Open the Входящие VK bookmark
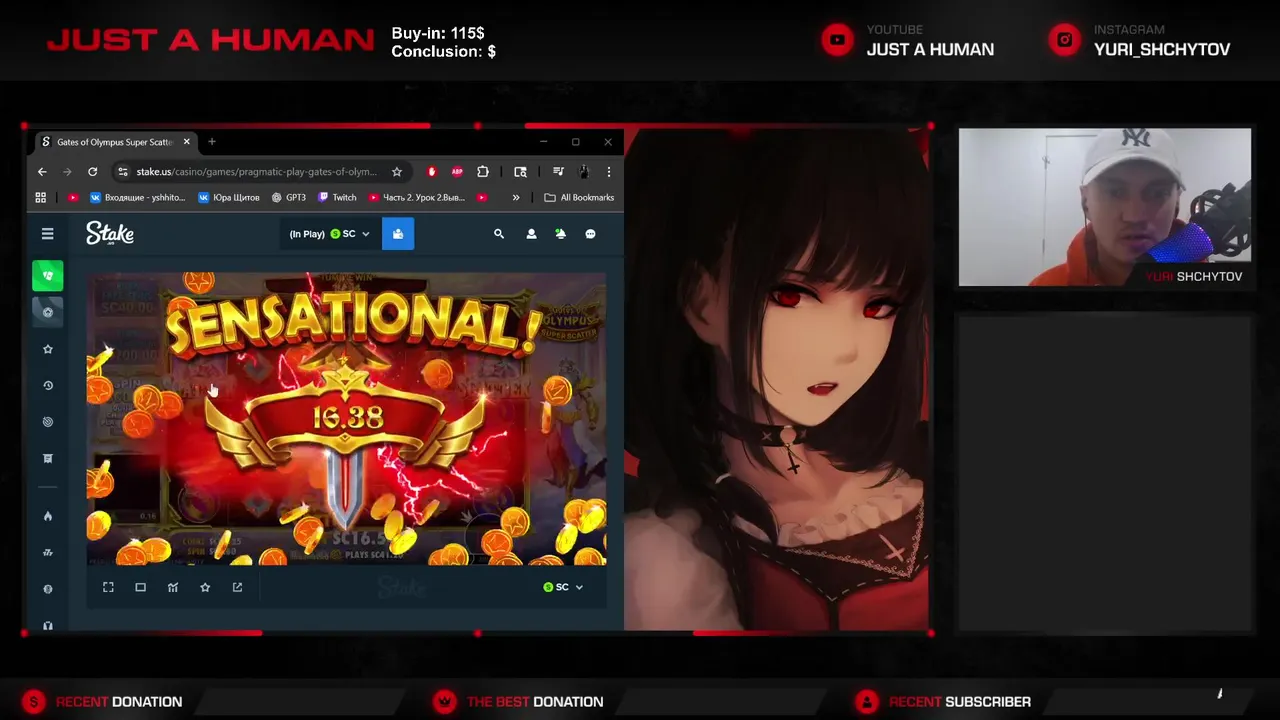 137,198
